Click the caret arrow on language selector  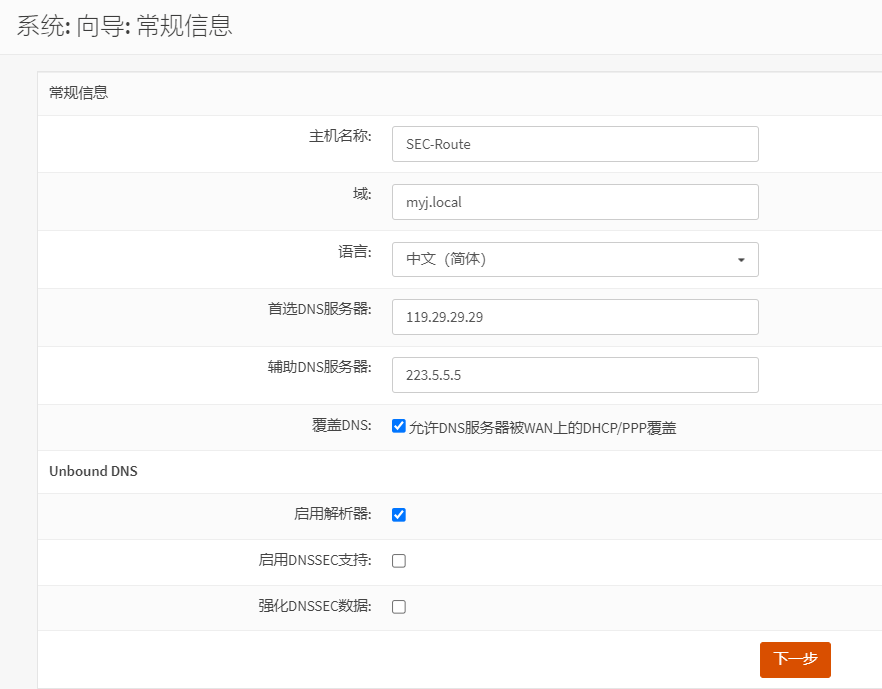(741, 260)
